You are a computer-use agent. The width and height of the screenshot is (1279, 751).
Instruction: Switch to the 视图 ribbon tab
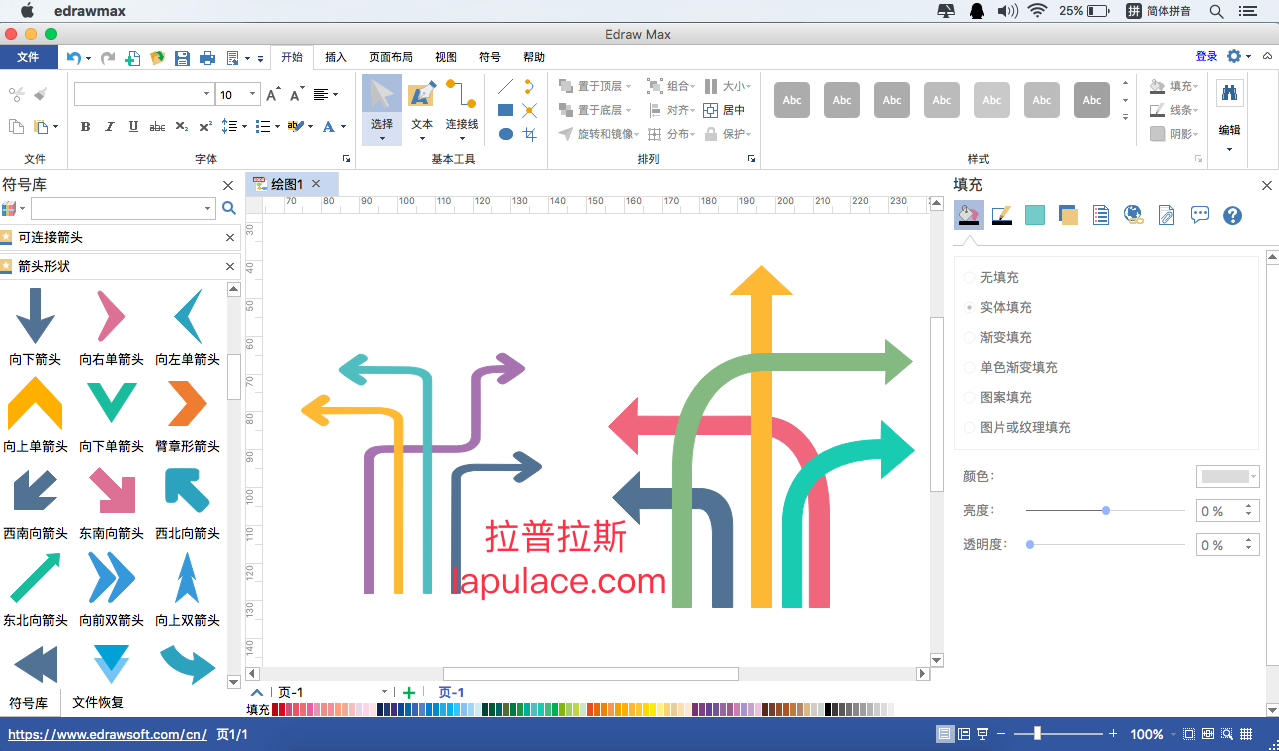point(446,57)
